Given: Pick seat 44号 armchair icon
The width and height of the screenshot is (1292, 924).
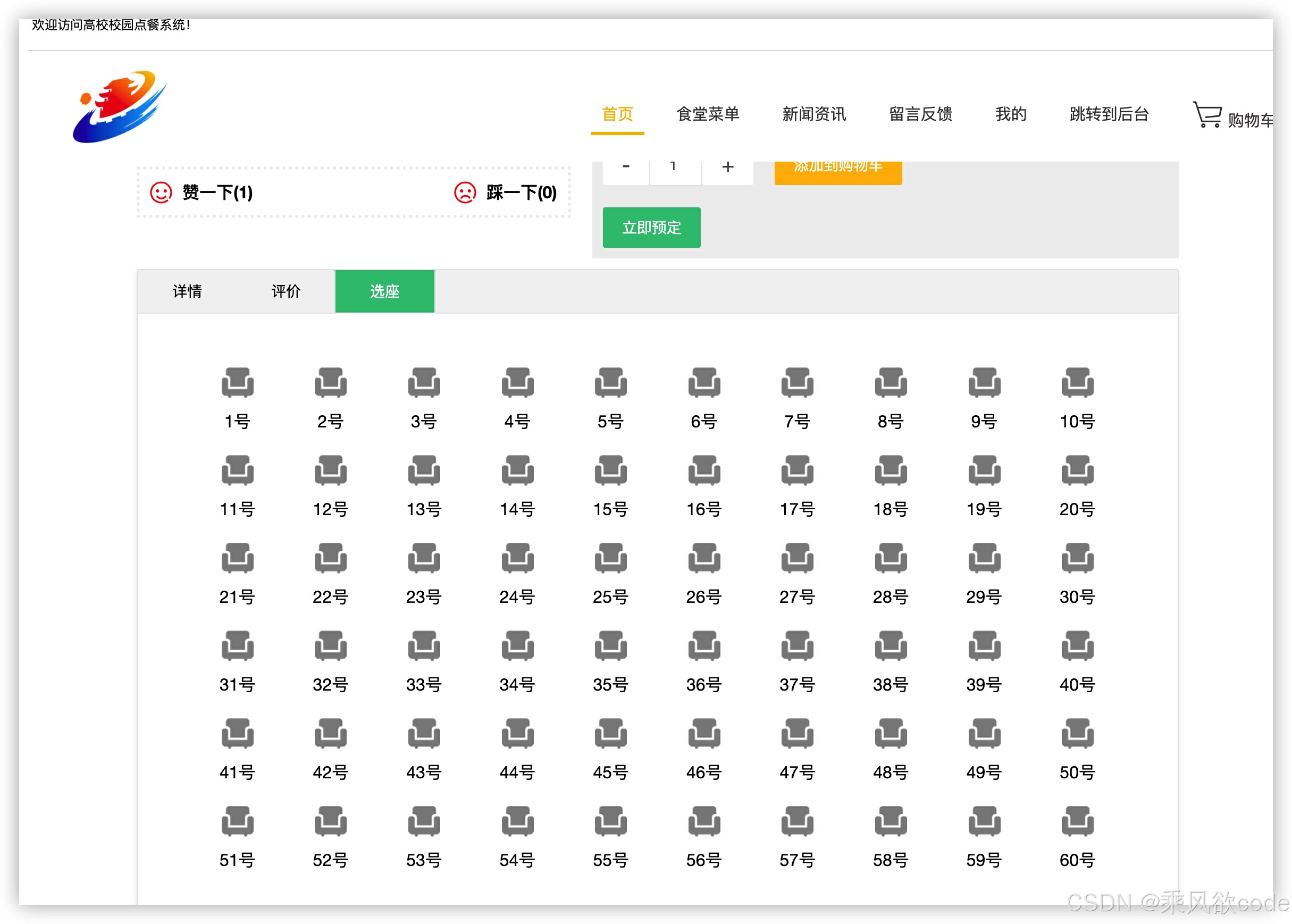Looking at the screenshot, I should (517, 733).
